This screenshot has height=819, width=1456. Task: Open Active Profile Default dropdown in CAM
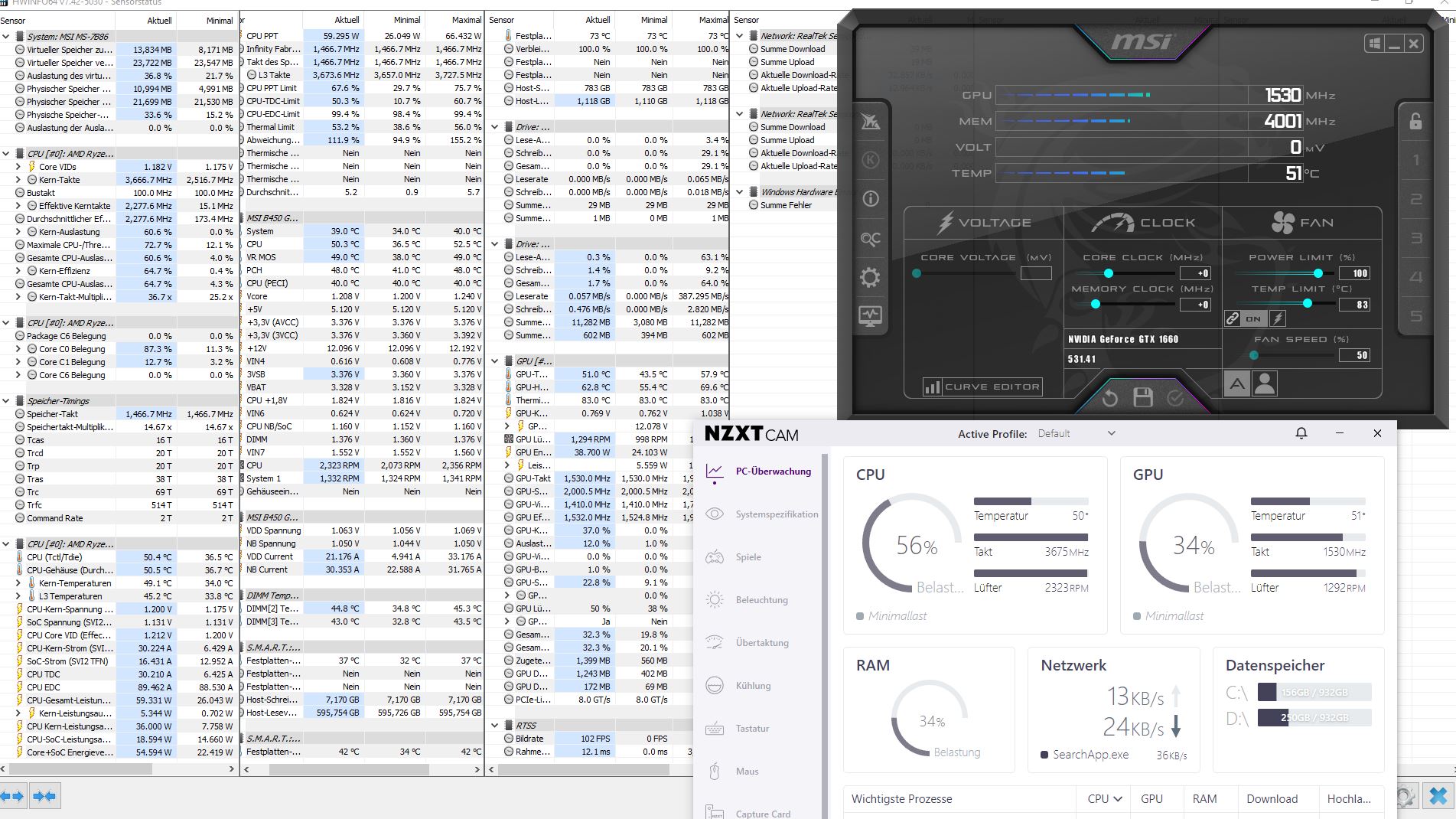(1077, 433)
